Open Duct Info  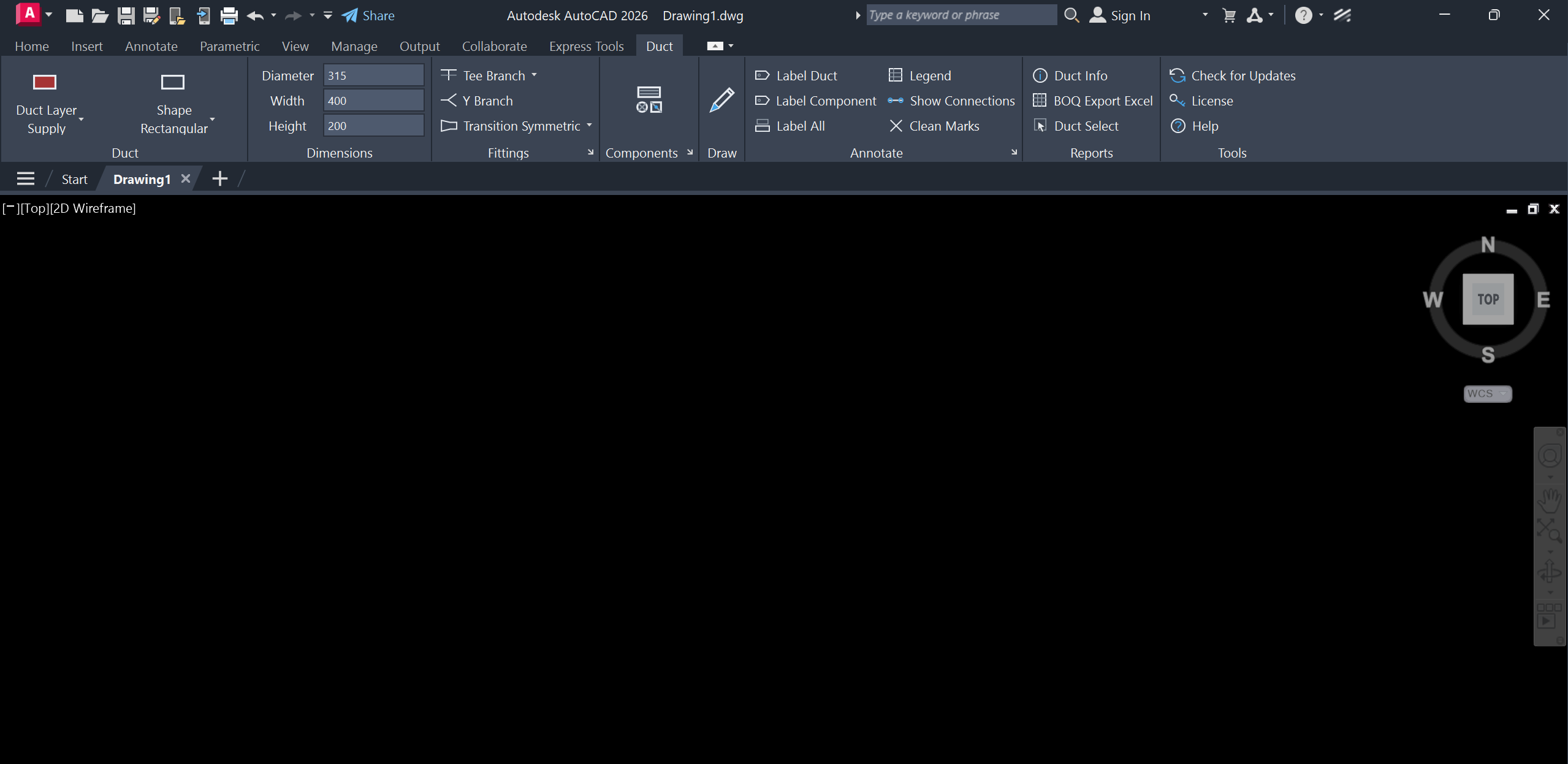(x=1070, y=75)
